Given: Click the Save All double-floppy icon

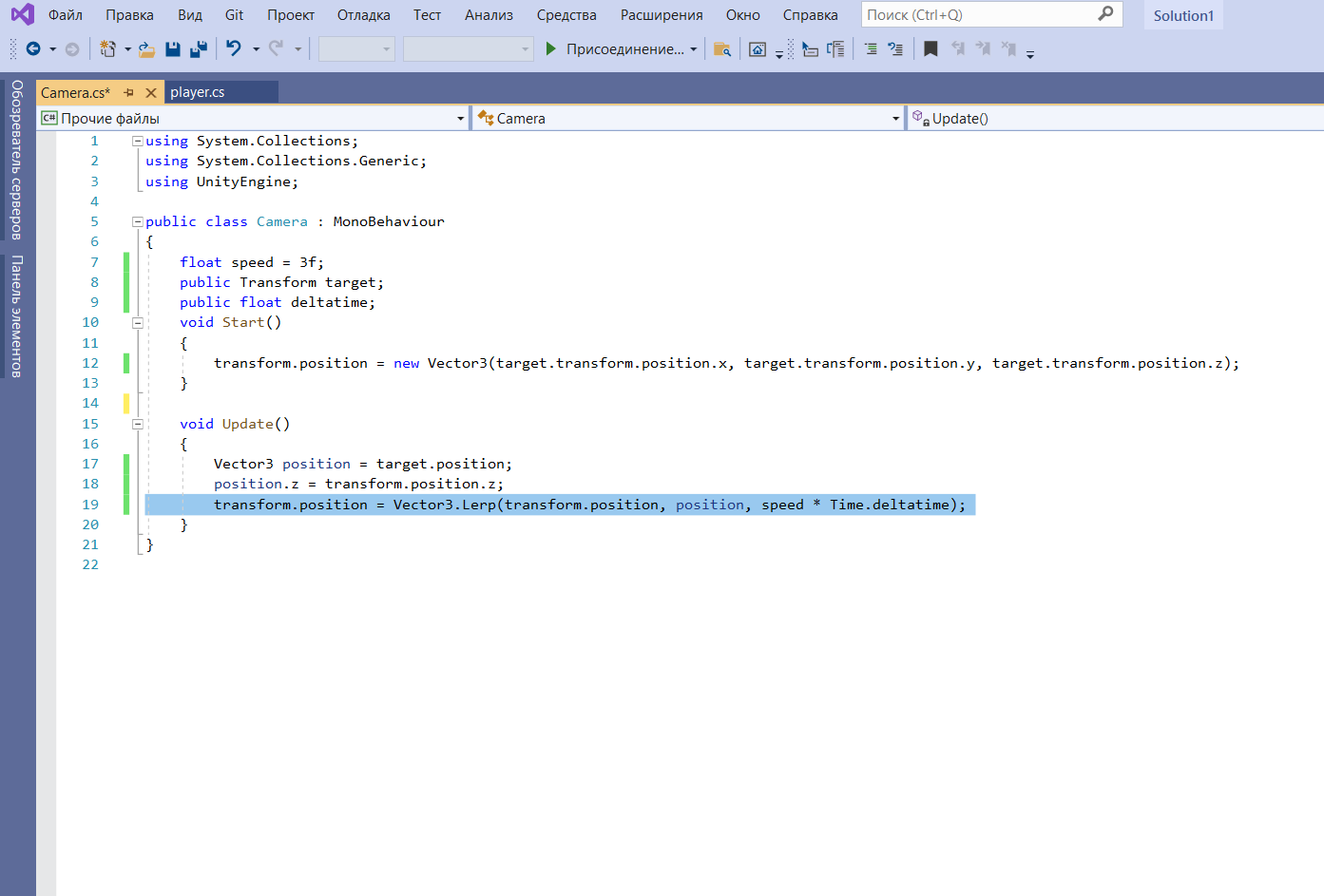Looking at the screenshot, I should pyautogui.click(x=199, y=48).
